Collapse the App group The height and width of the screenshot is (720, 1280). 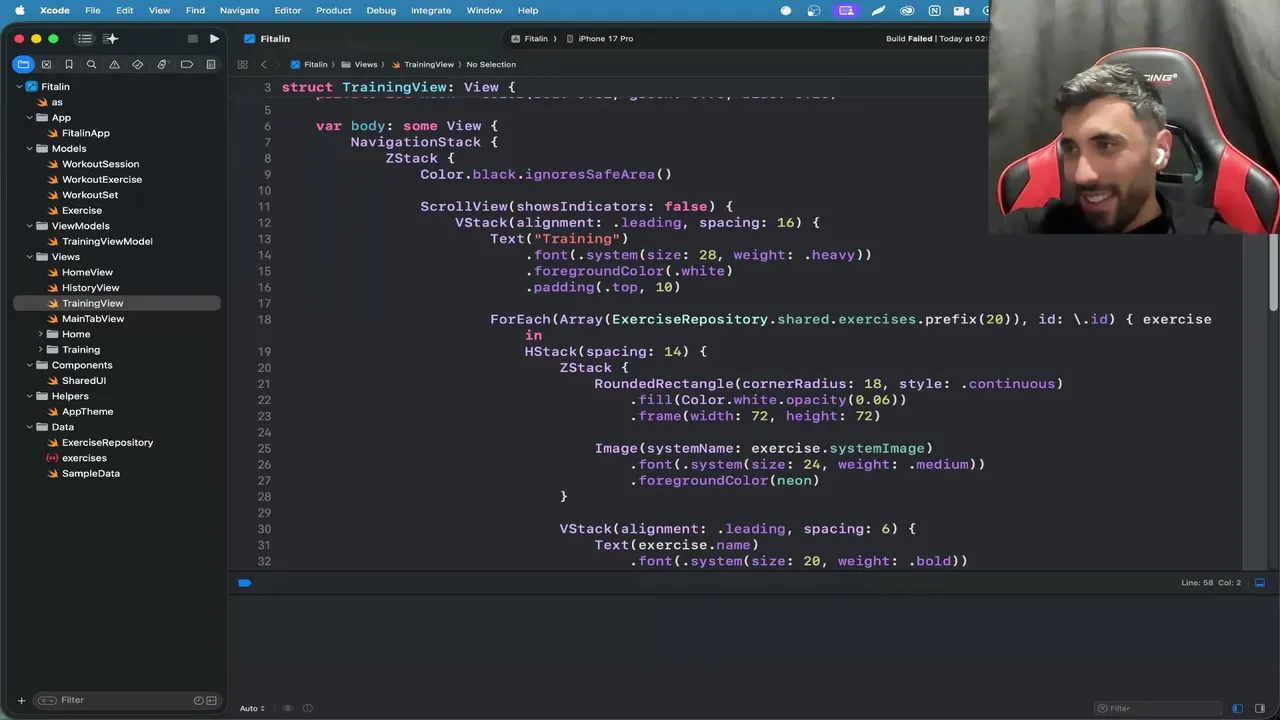(x=29, y=118)
